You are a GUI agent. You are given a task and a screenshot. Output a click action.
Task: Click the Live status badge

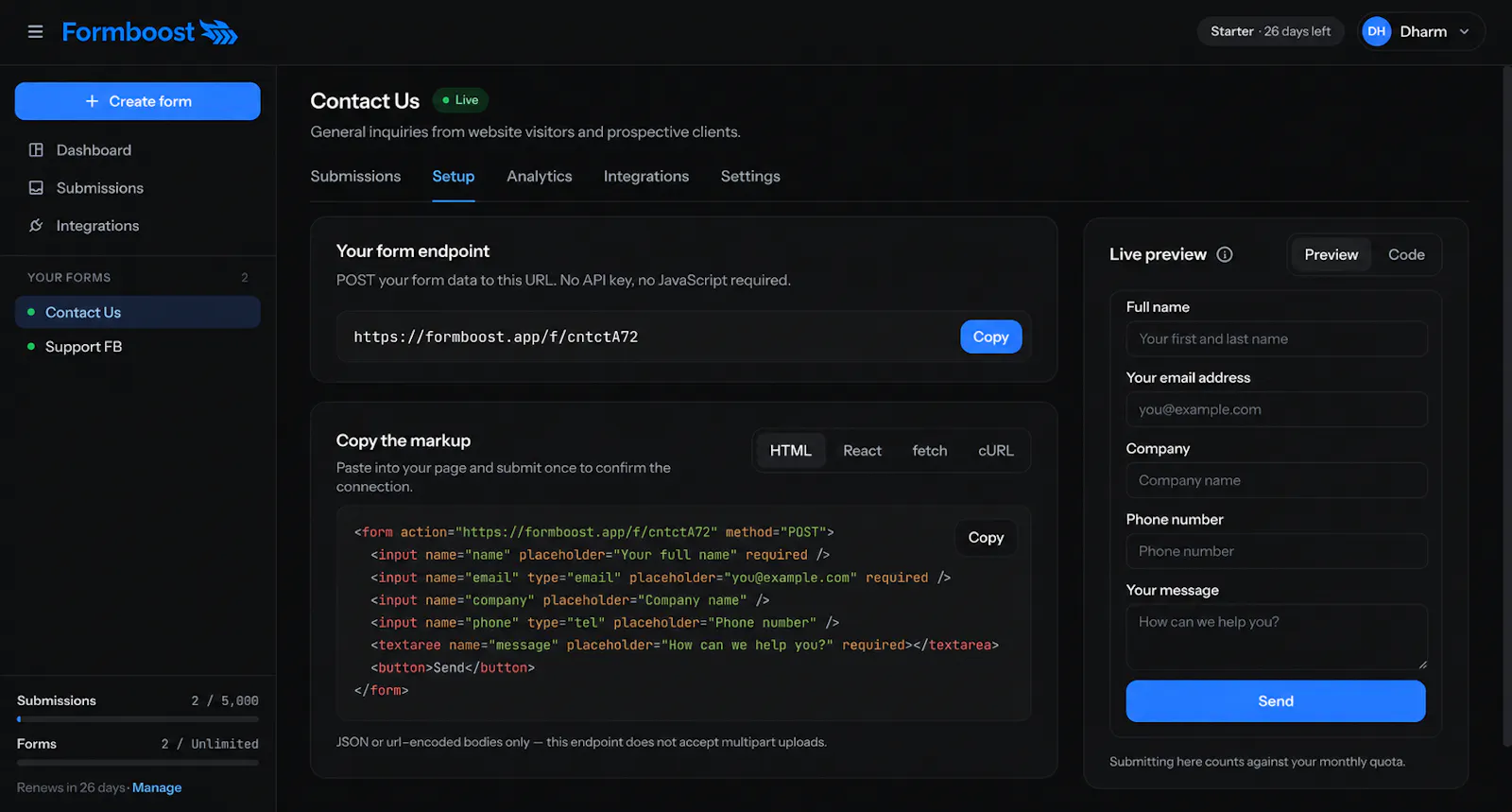pyautogui.click(x=460, y=100)
